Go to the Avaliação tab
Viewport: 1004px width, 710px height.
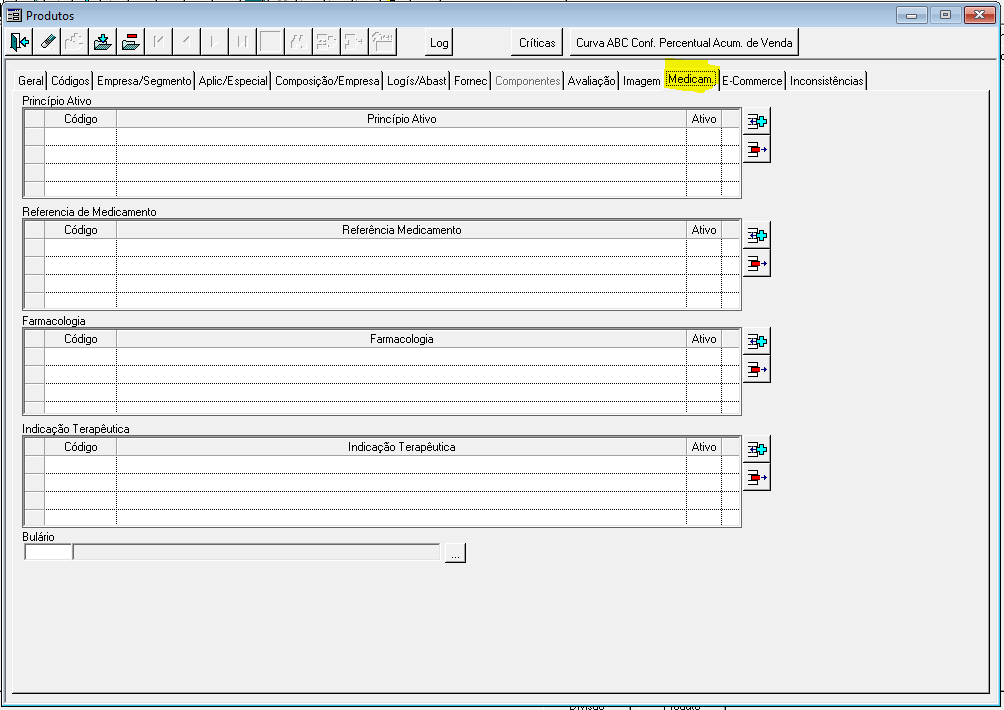pos(591,81)
